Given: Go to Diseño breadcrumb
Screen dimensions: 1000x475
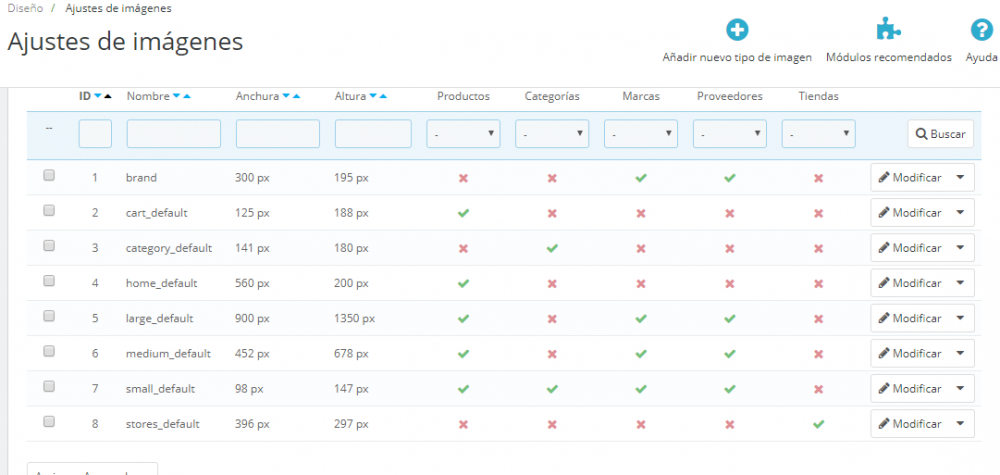Looking at the screenshot, I should tap(25, 9).
